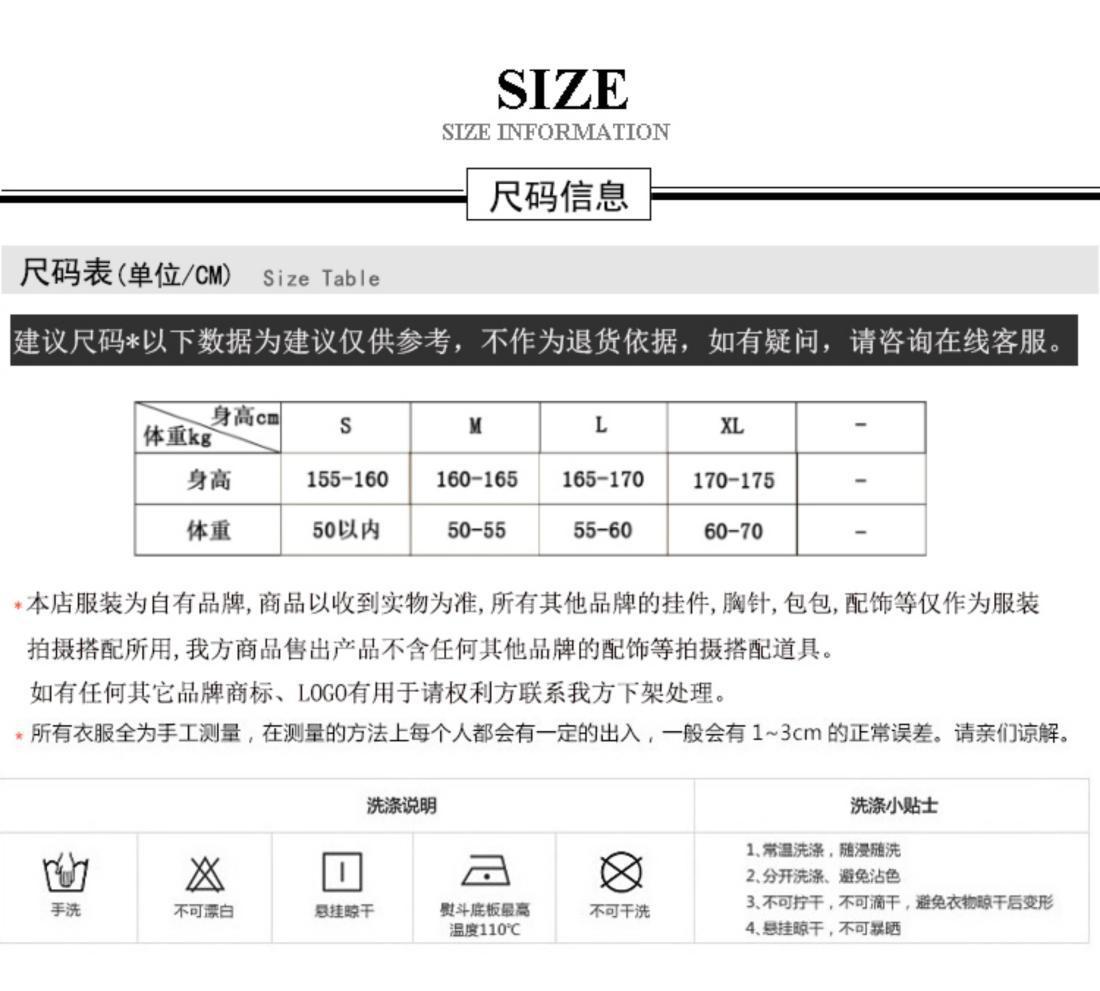The height and width of the screenshot is (991, 1100).
Task: Select the L size column header
Action: [603, 426]
